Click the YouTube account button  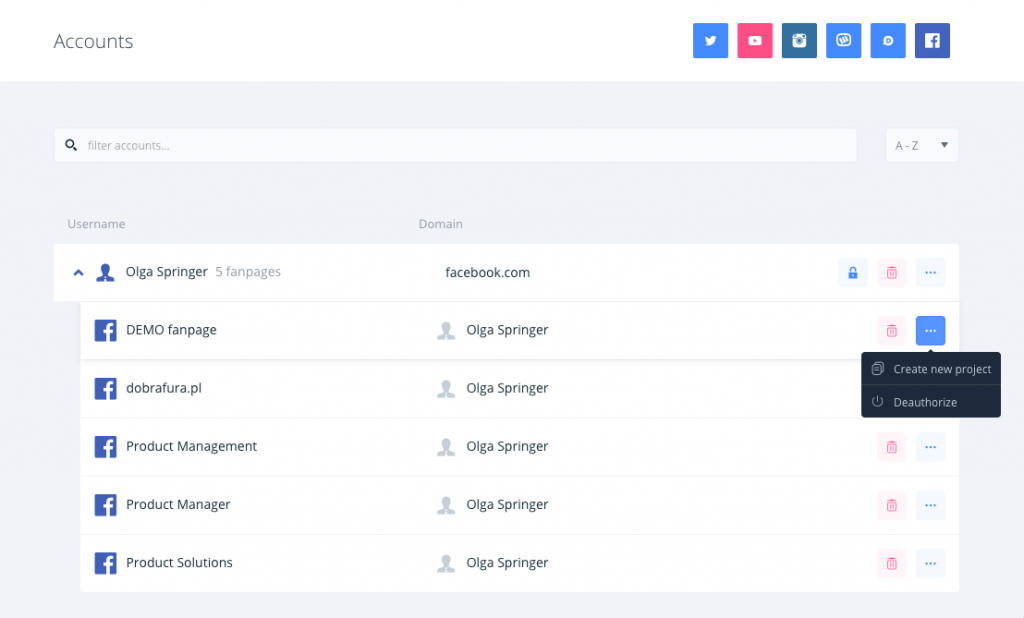point(755,41)
